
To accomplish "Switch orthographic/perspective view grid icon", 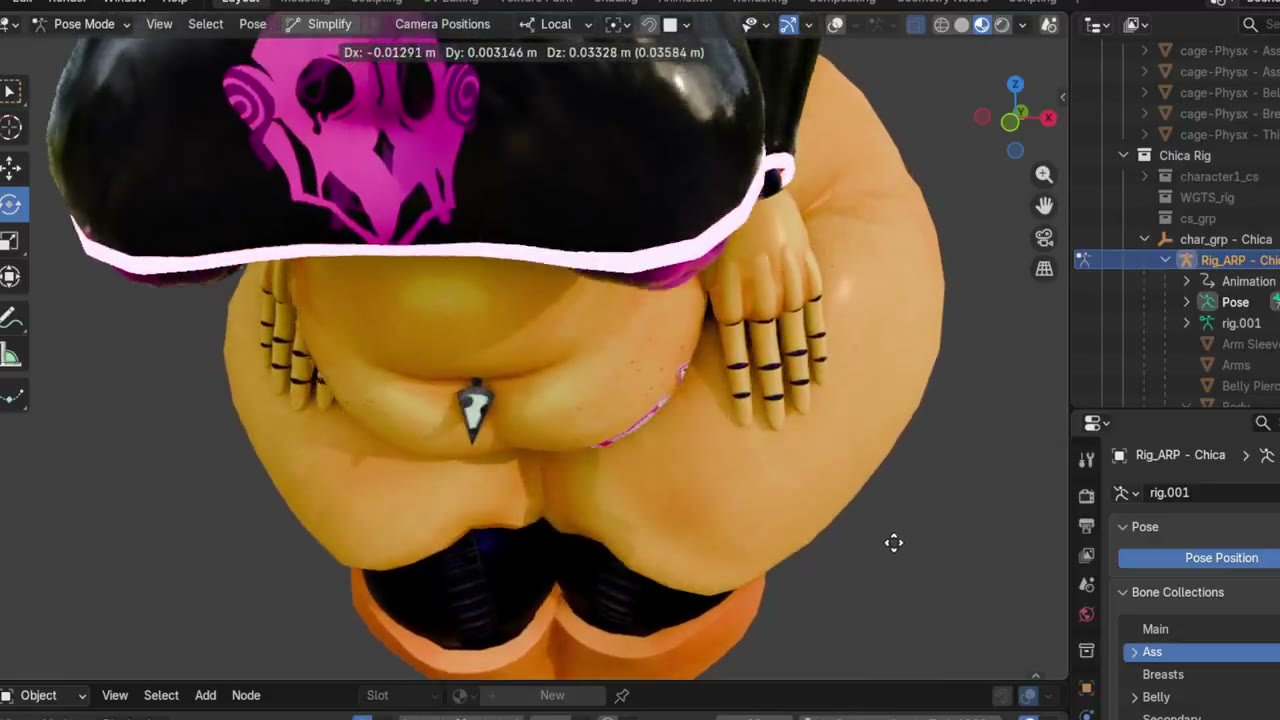I will [1044, 269].
